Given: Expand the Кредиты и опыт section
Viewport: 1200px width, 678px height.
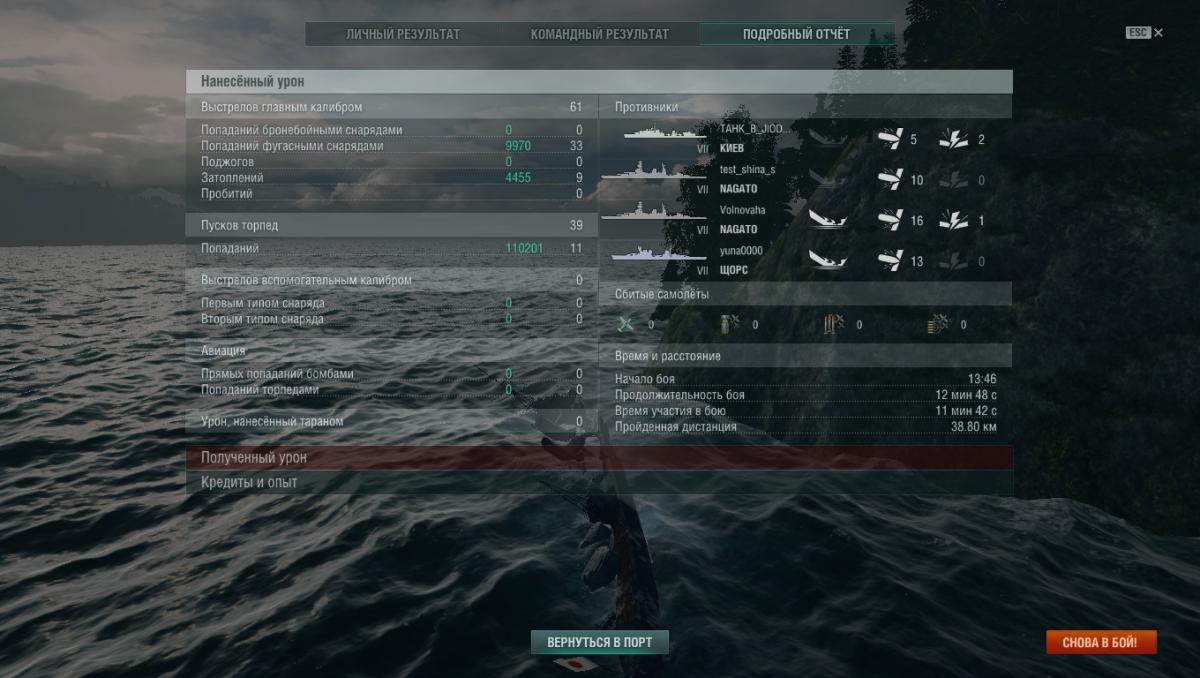Looking at the screenshot, I should 599,482.
